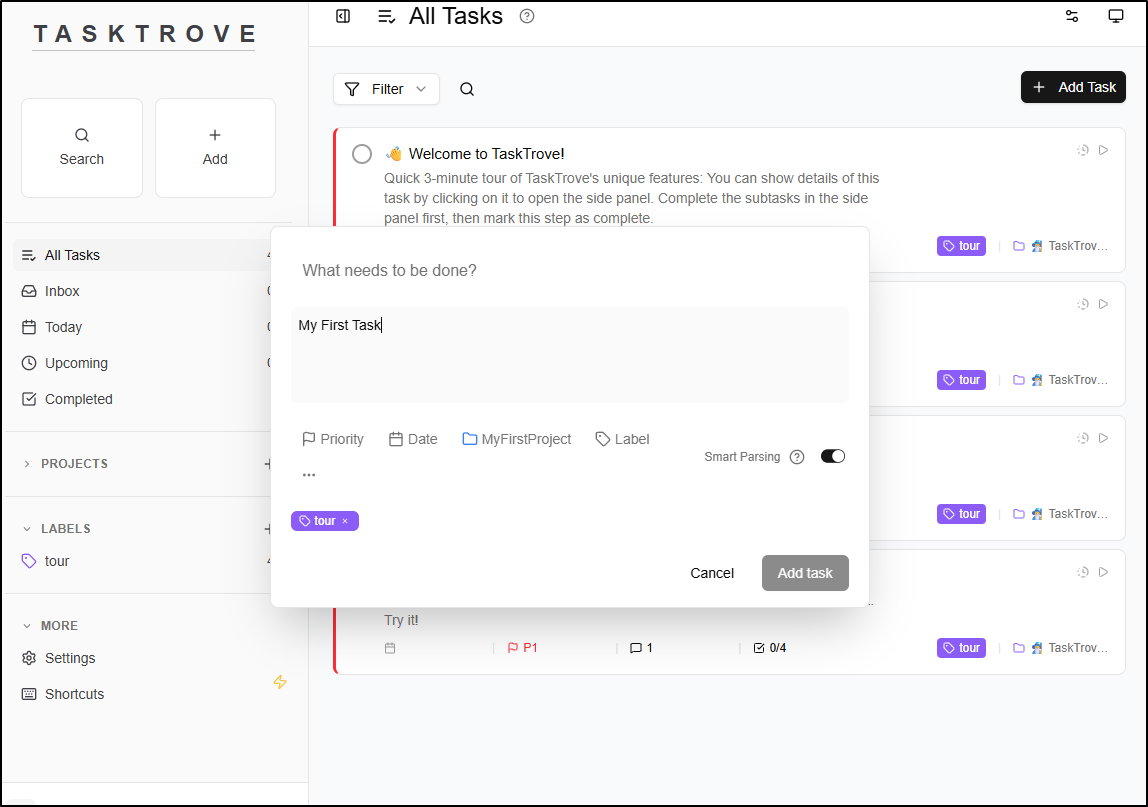This screenshot has width=1148, height=807.
Task: Click tour tag on Welcome task
Action: (961, 246)
